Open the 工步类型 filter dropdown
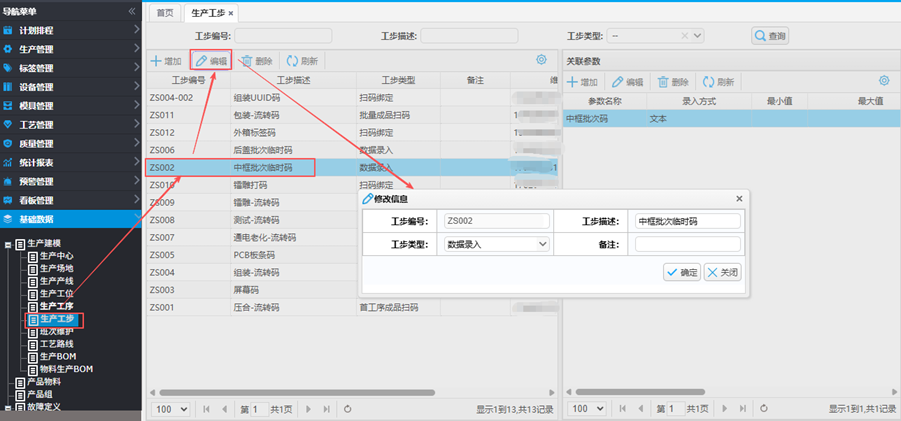901x421 pixels. (698, 36)
